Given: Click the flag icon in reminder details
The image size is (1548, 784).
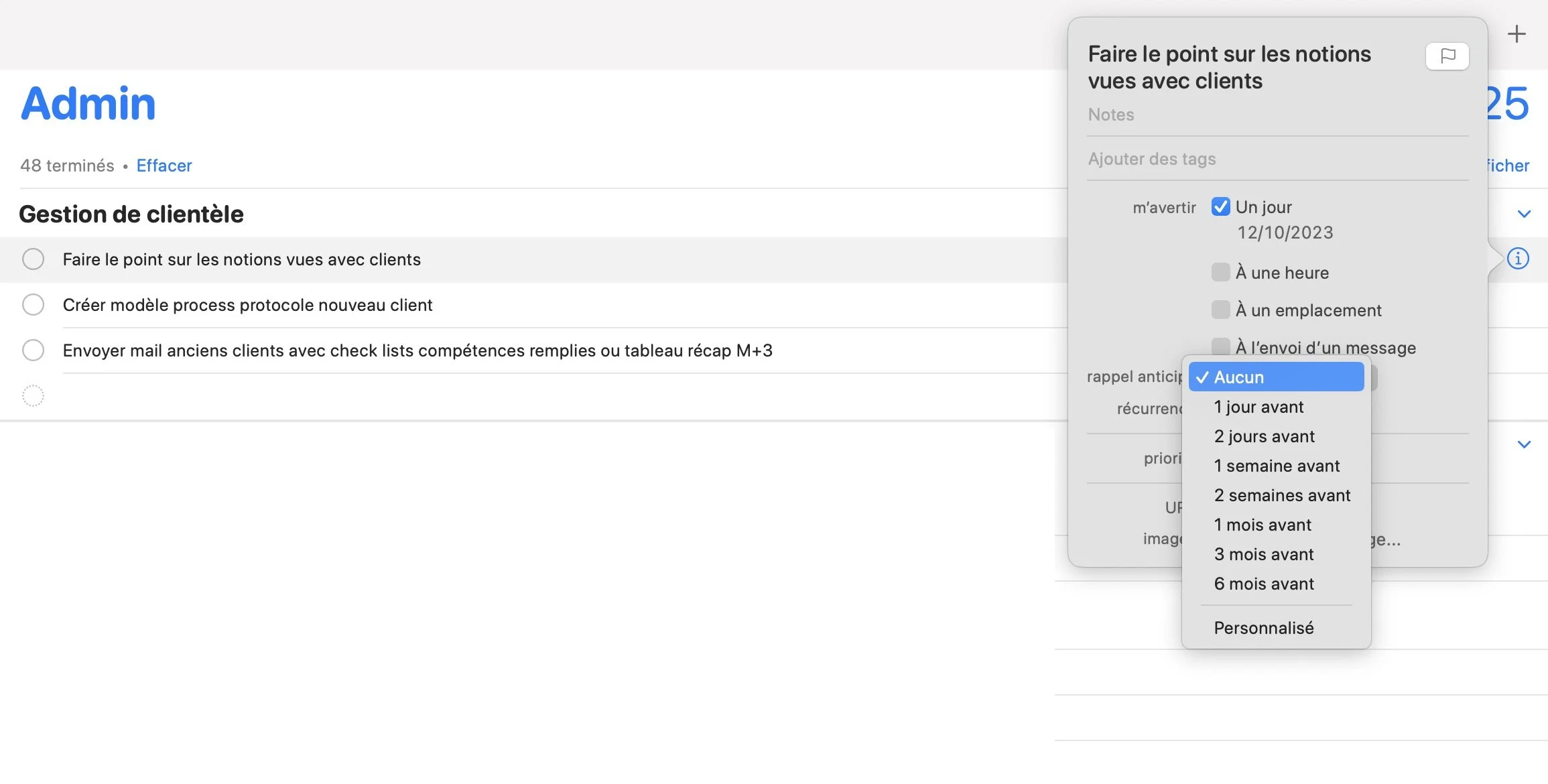Looking at the screenshot, I should click(1447, 56).
